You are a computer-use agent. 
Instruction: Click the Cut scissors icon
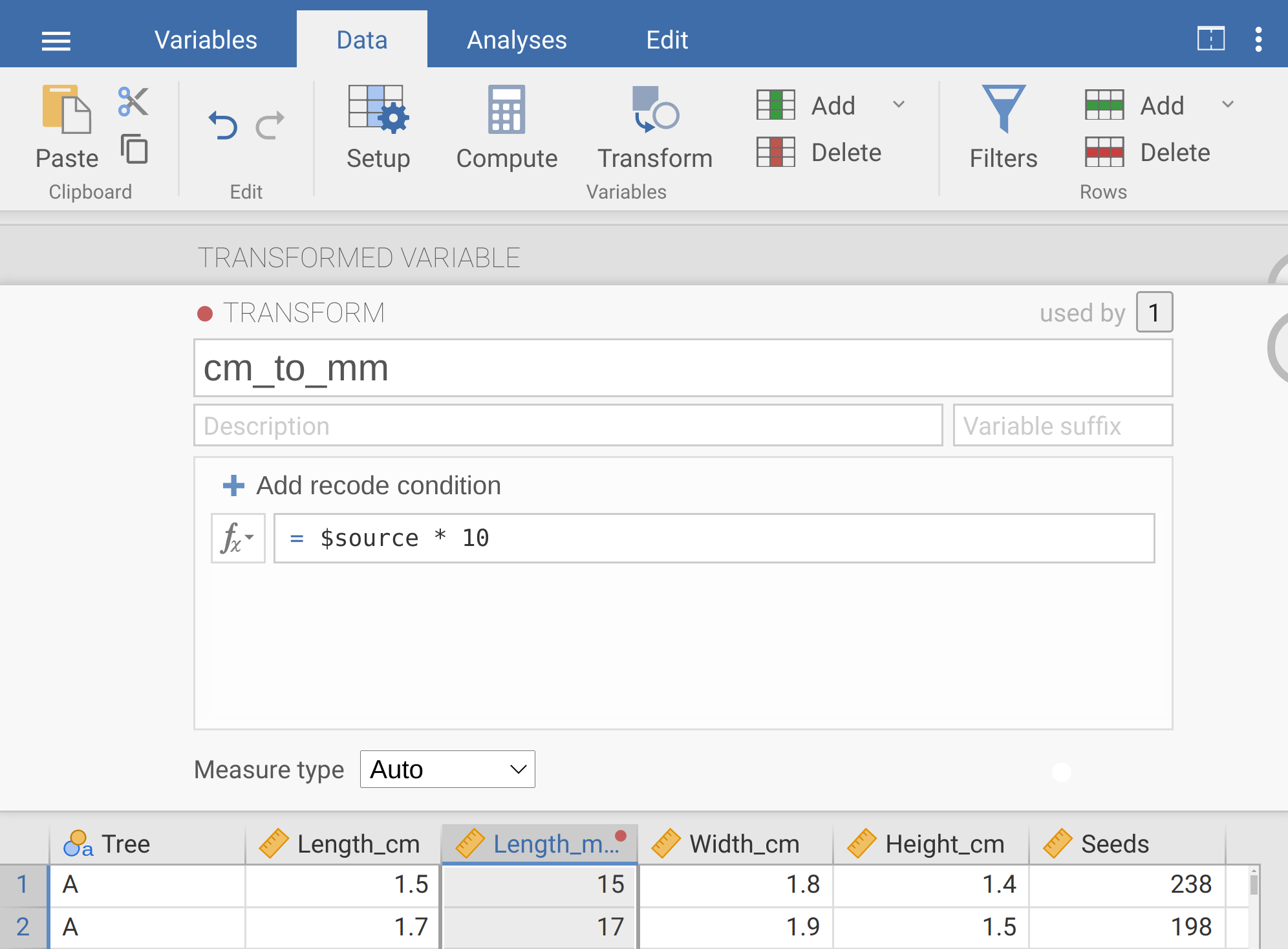point(134,102)
